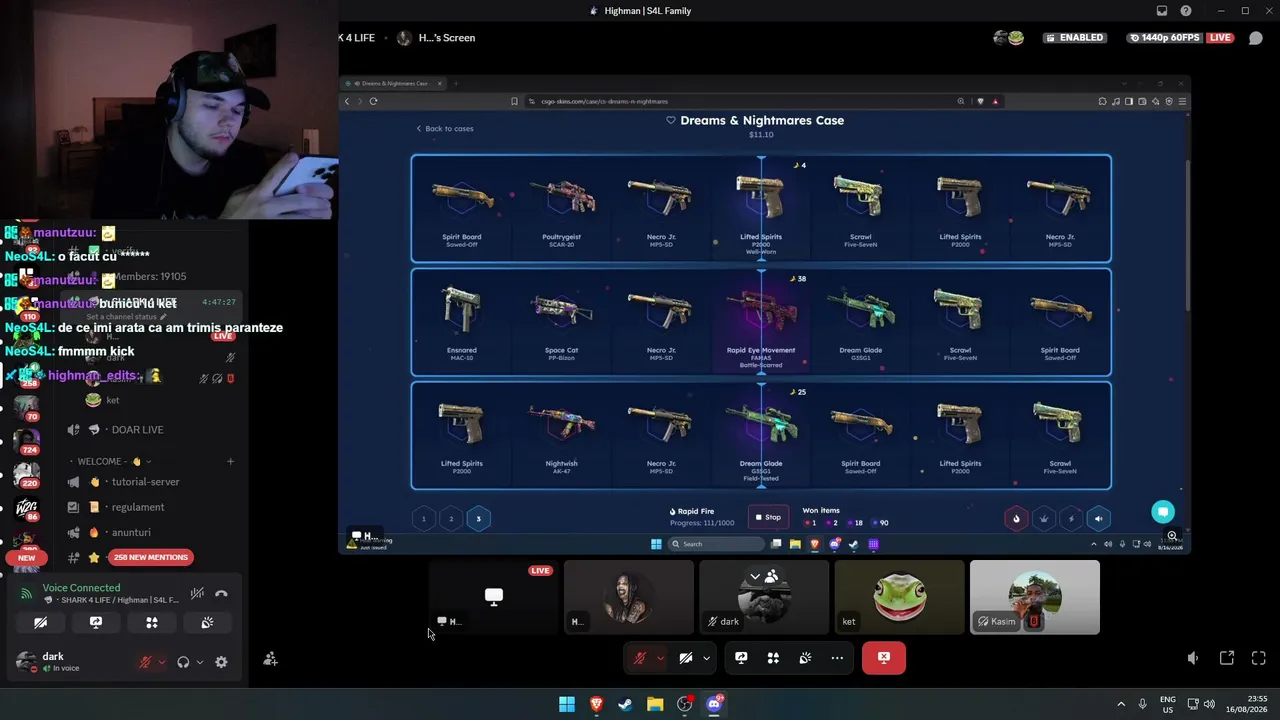Stop the Rapid Fire case opening
This screenshot has height=720, width=1280.
(x=768, y=517)
